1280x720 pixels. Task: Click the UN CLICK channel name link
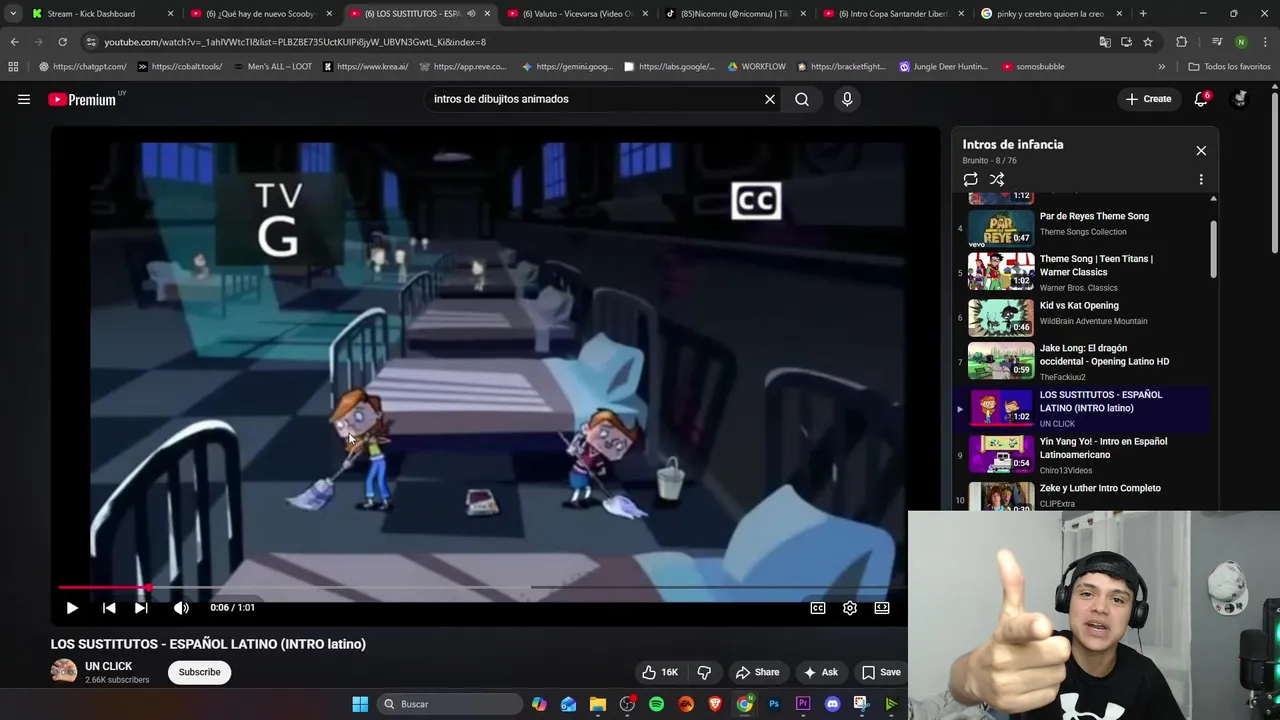pyautogui.click(x=108, y=666)
